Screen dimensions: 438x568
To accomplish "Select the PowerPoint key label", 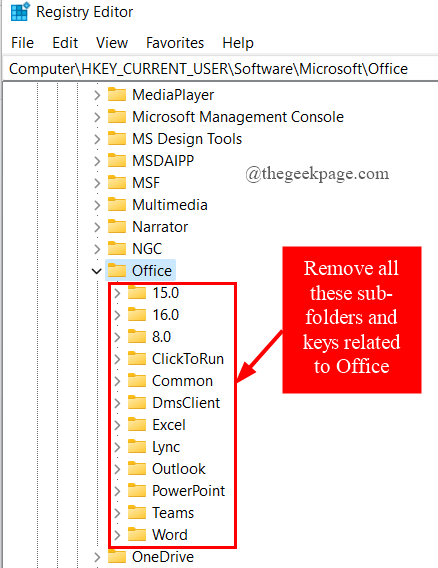I will tap(188, 492).
